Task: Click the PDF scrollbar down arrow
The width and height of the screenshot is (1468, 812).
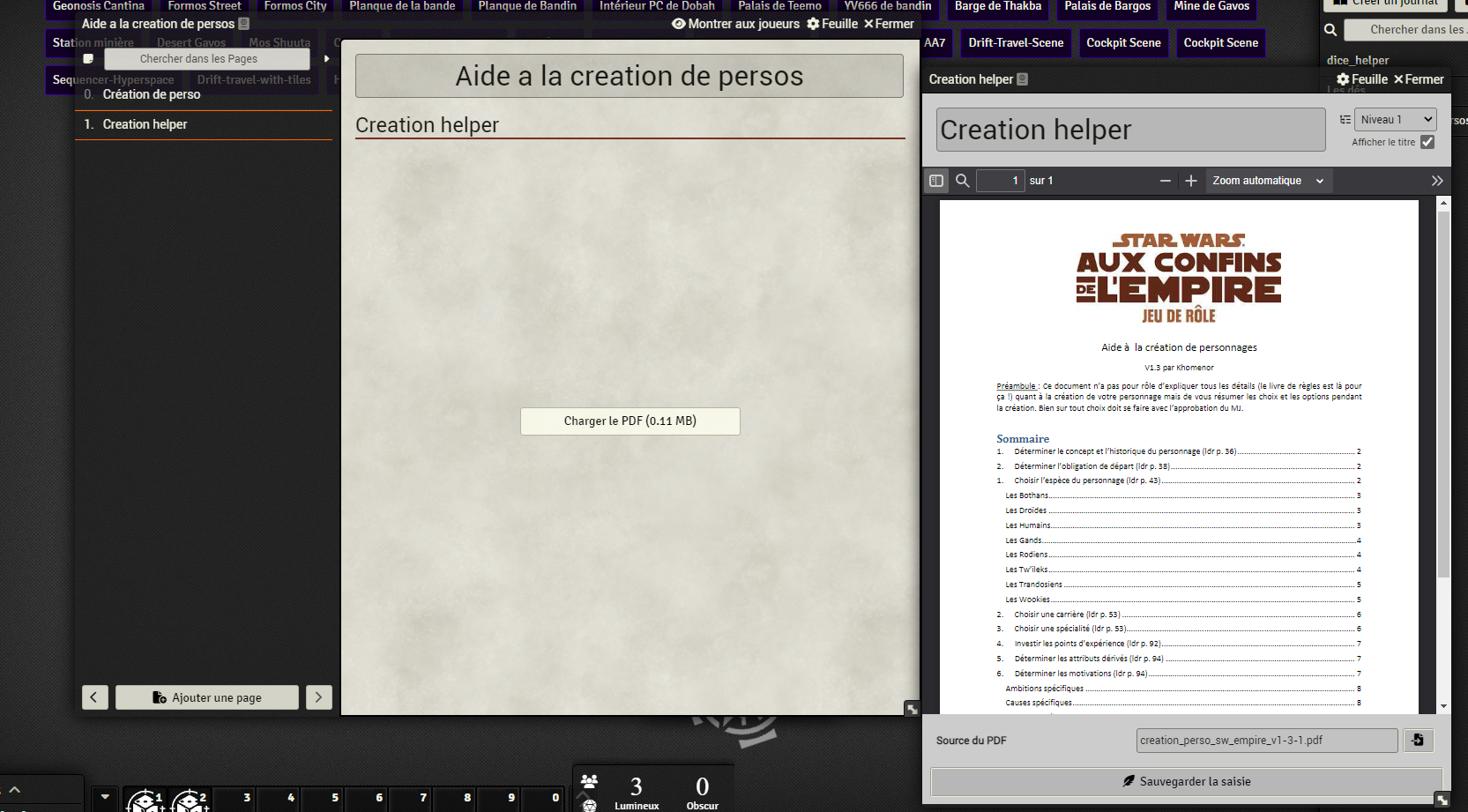Action: [1443, 706]
